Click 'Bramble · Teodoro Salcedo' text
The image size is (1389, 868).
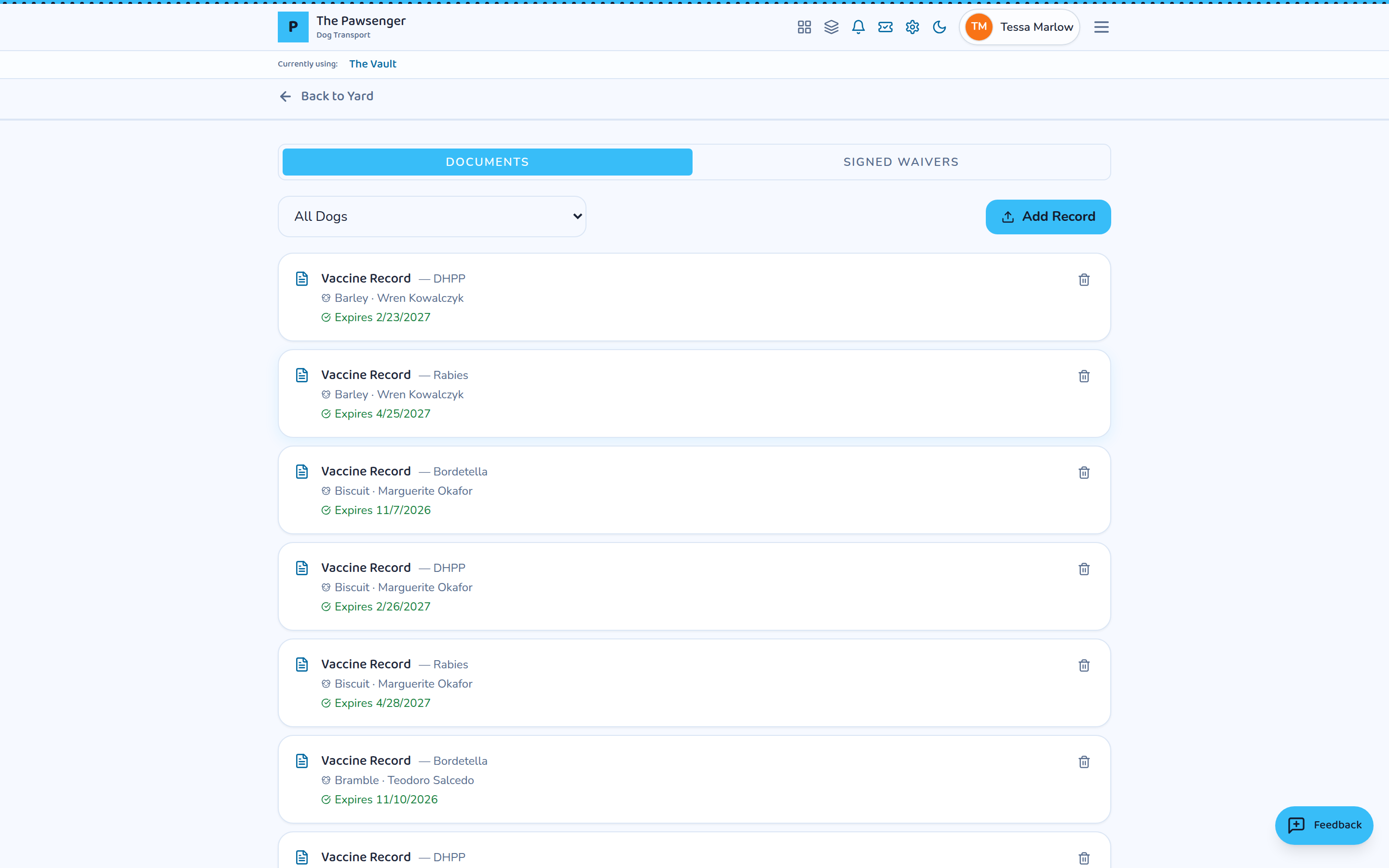pyautogui.click(x=404, y=780)
